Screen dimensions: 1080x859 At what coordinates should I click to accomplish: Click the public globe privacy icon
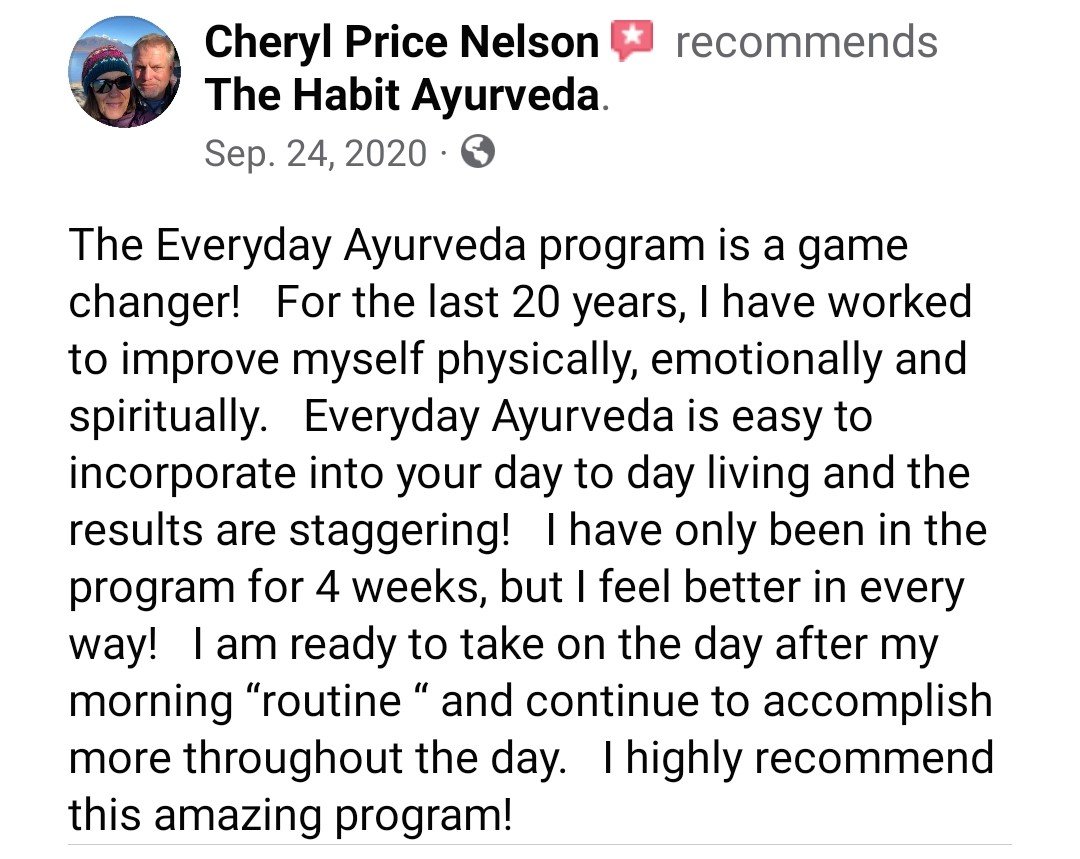coord(480,152)
